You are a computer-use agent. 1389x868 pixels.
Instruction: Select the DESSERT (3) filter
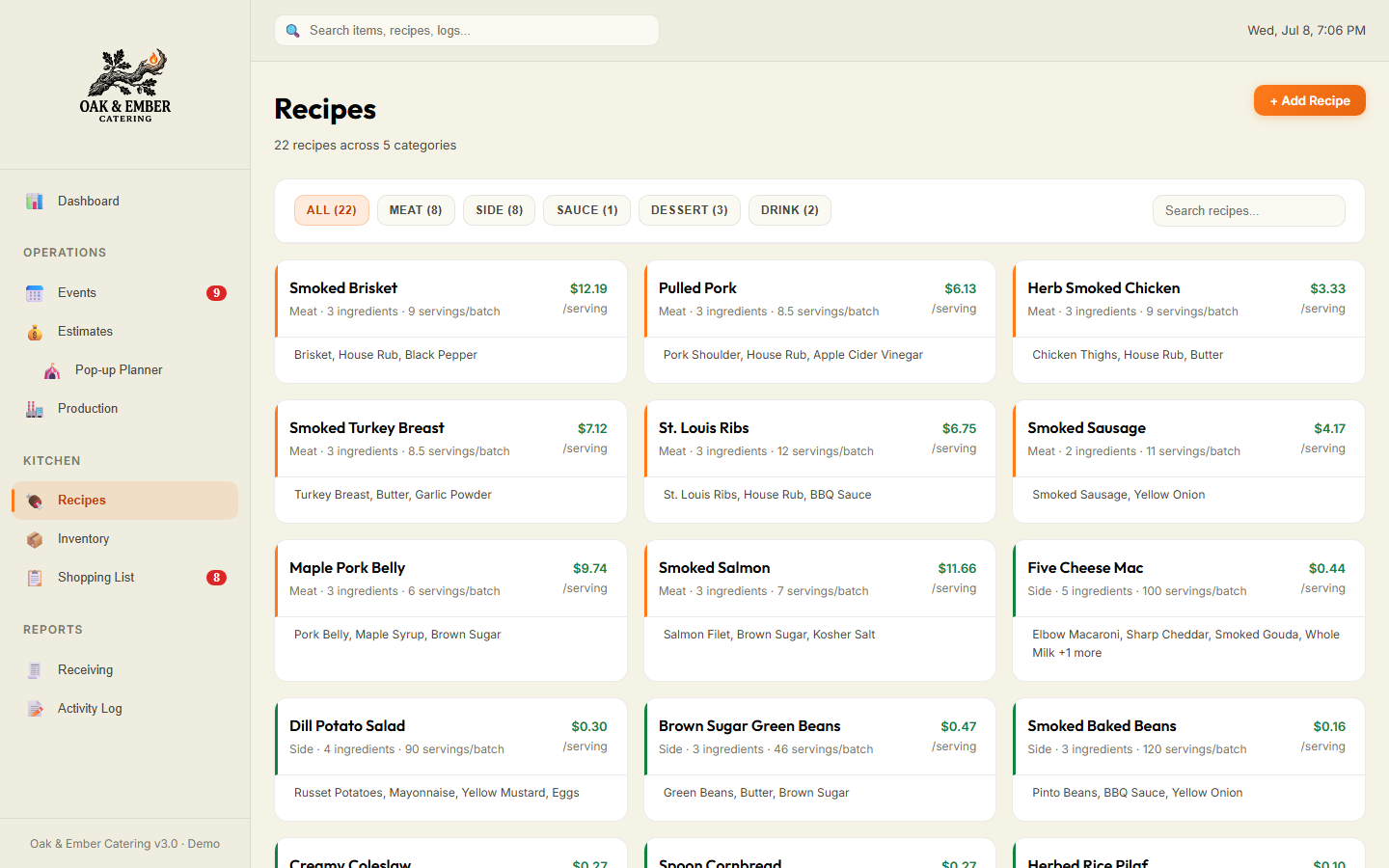(690, 210)
